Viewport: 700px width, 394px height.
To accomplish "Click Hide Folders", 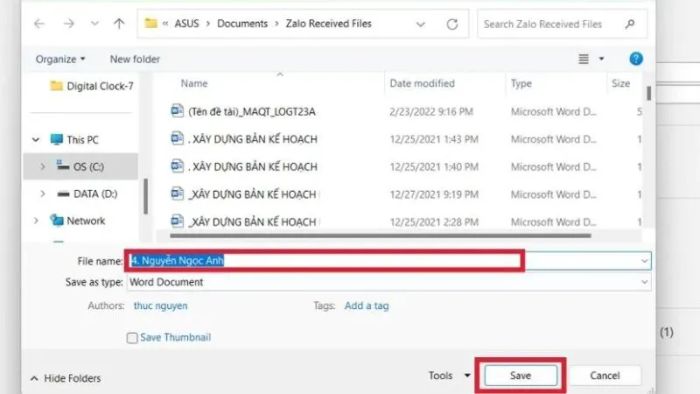I will [x=66, y=378].
